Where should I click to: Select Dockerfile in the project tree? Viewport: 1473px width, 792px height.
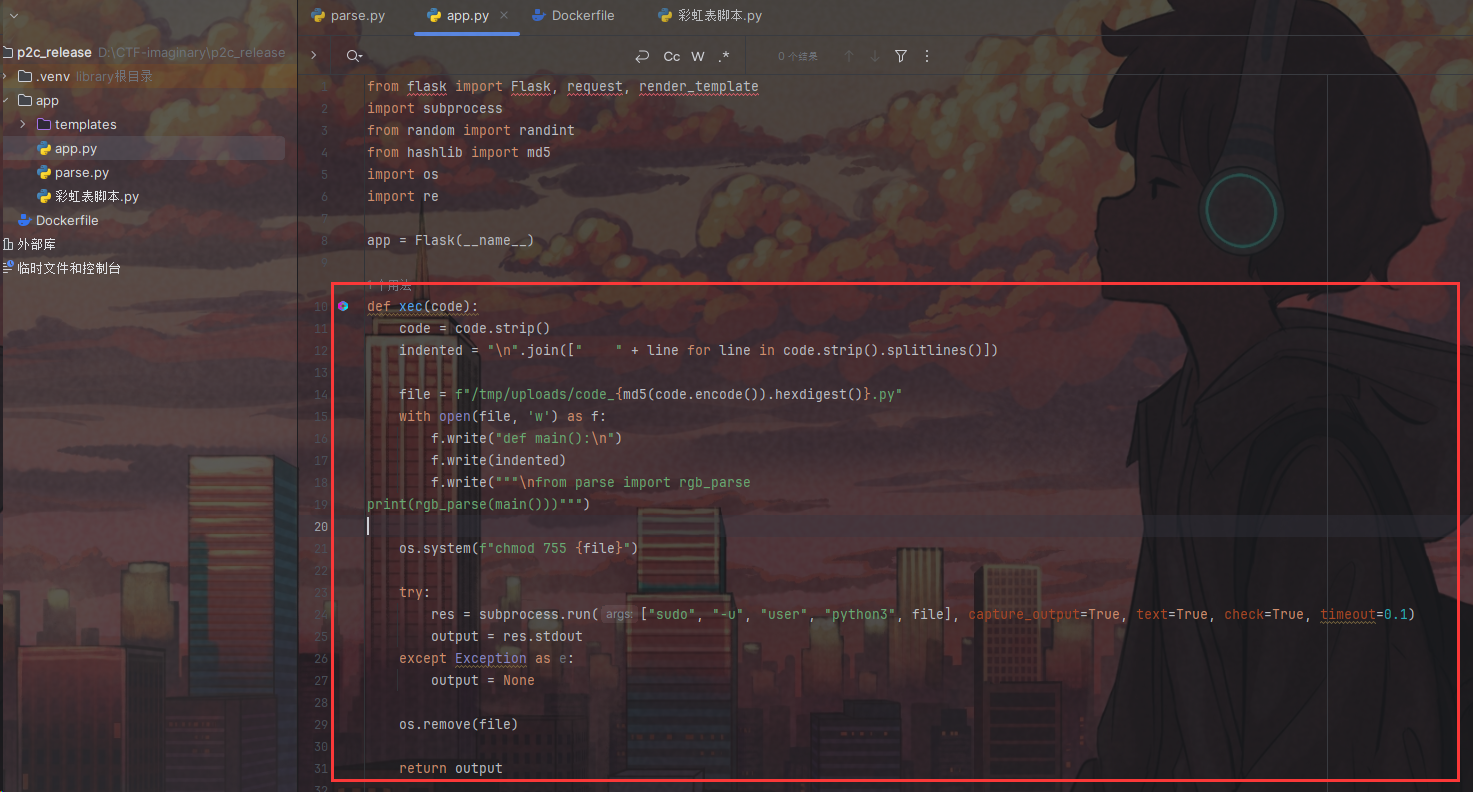66,220
